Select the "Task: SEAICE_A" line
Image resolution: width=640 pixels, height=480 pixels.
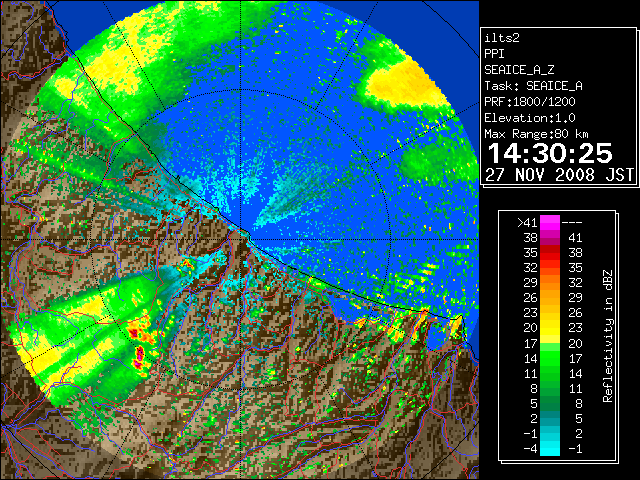(x=533, y=86)
